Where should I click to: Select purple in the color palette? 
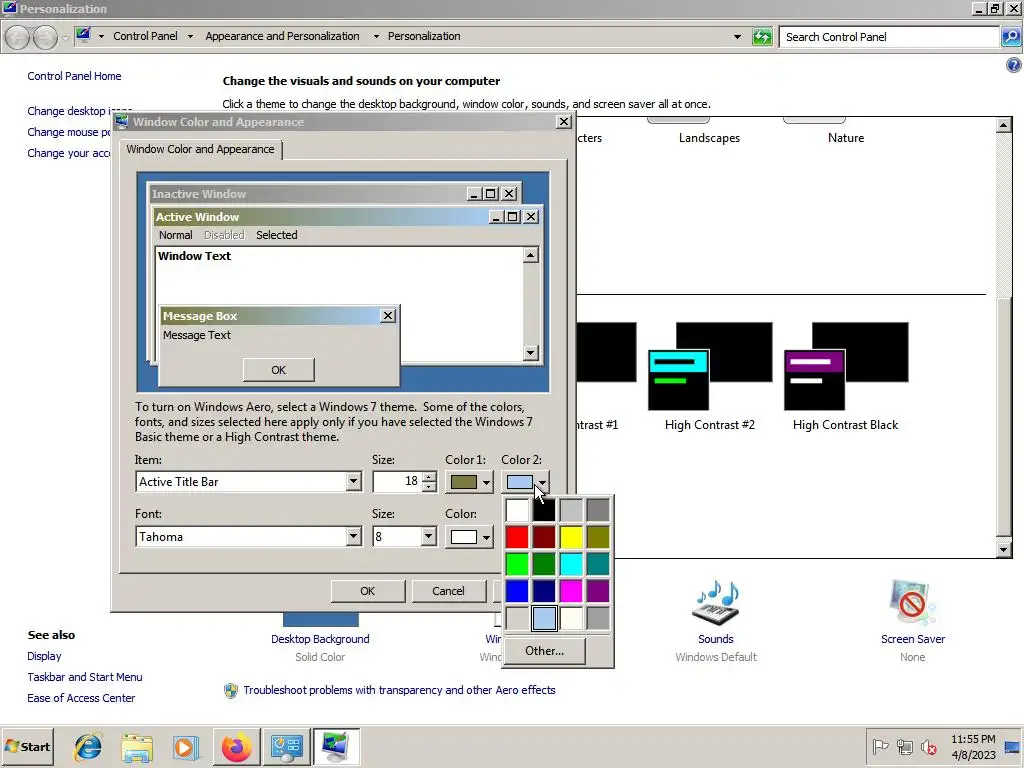[598, 591]
